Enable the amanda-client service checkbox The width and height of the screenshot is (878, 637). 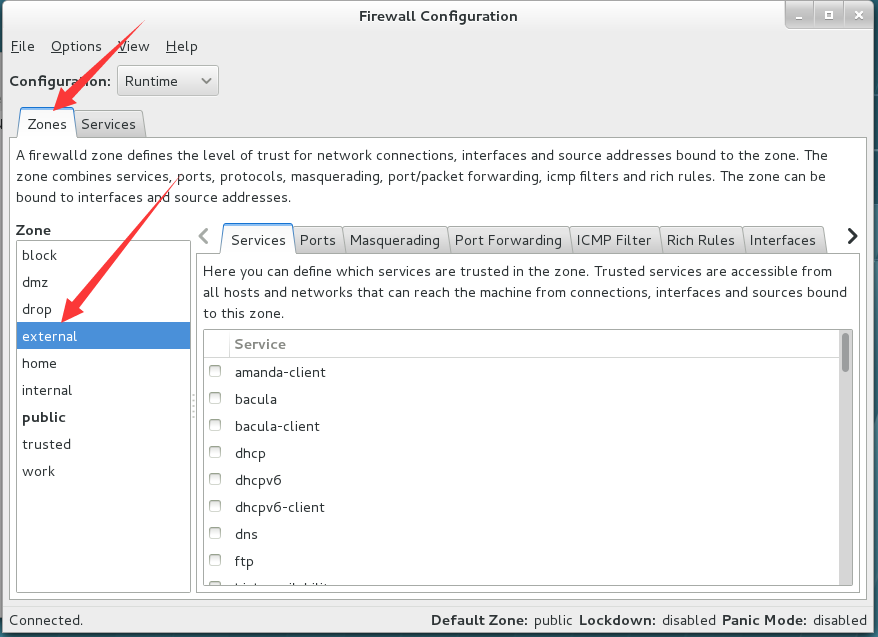pyautogui.click(x=215, y=371)
